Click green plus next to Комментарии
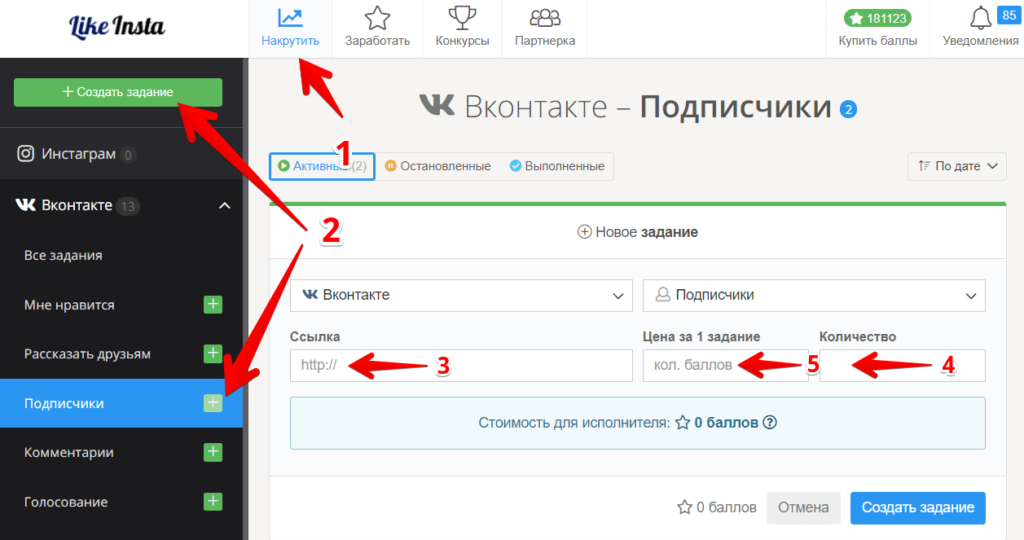 point(213,452)
